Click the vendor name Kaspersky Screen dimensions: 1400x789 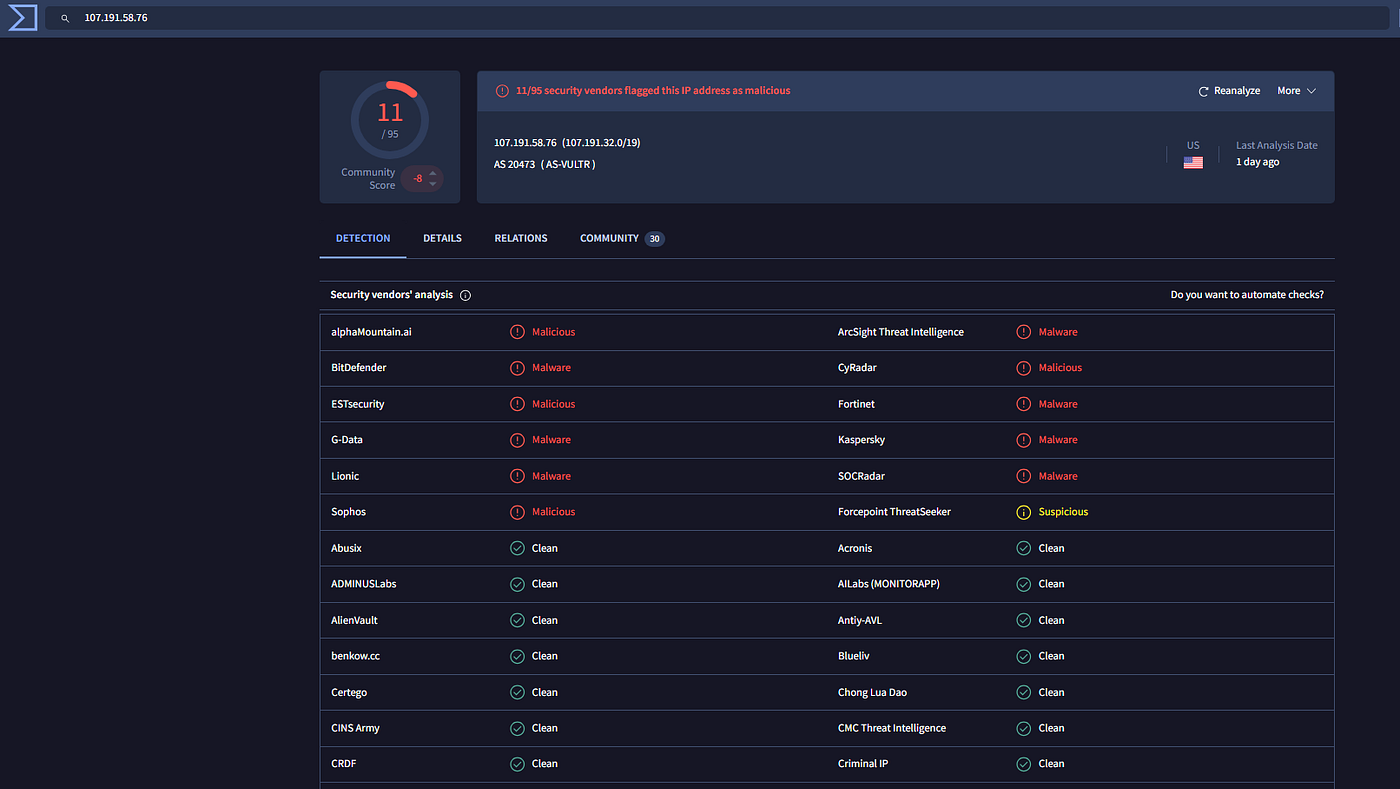coord(861,440)
